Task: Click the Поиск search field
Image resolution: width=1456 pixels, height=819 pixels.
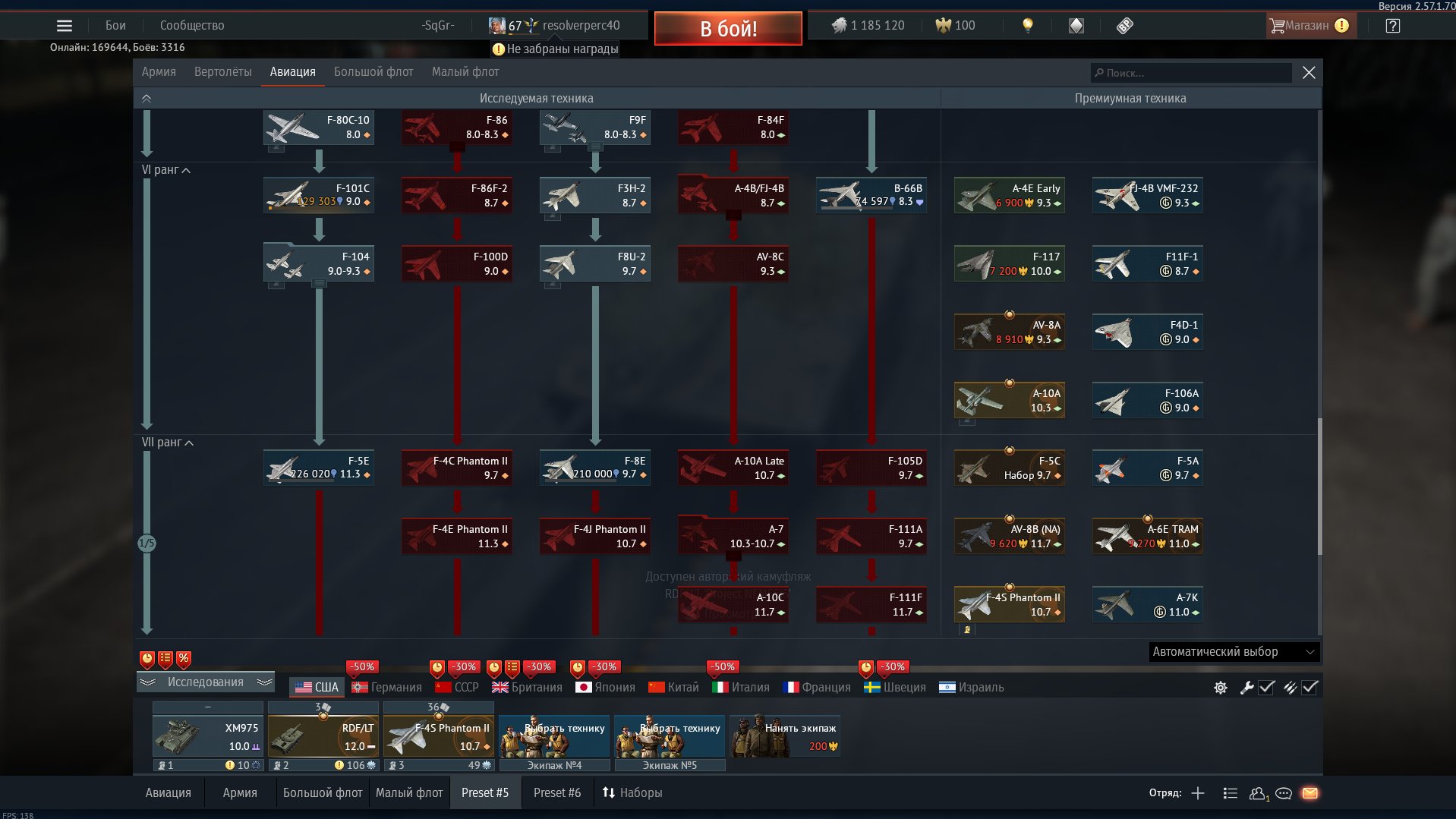Action: pyautogui.click(x=1191, y=73)
